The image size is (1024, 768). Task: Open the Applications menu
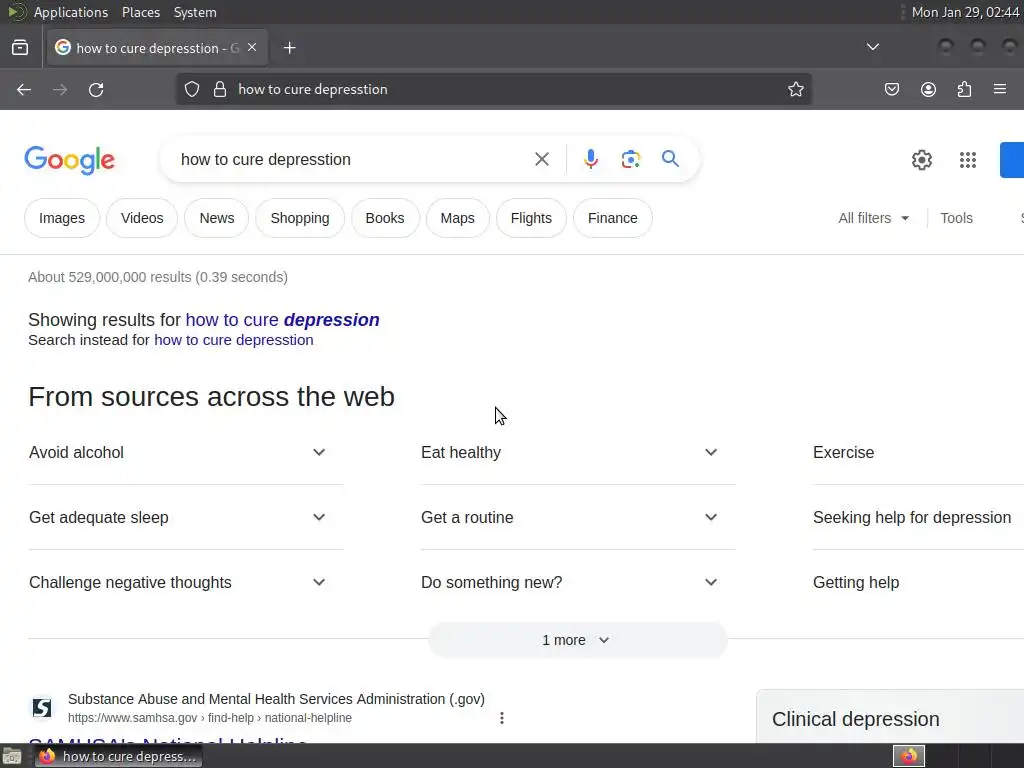[71, 12]
